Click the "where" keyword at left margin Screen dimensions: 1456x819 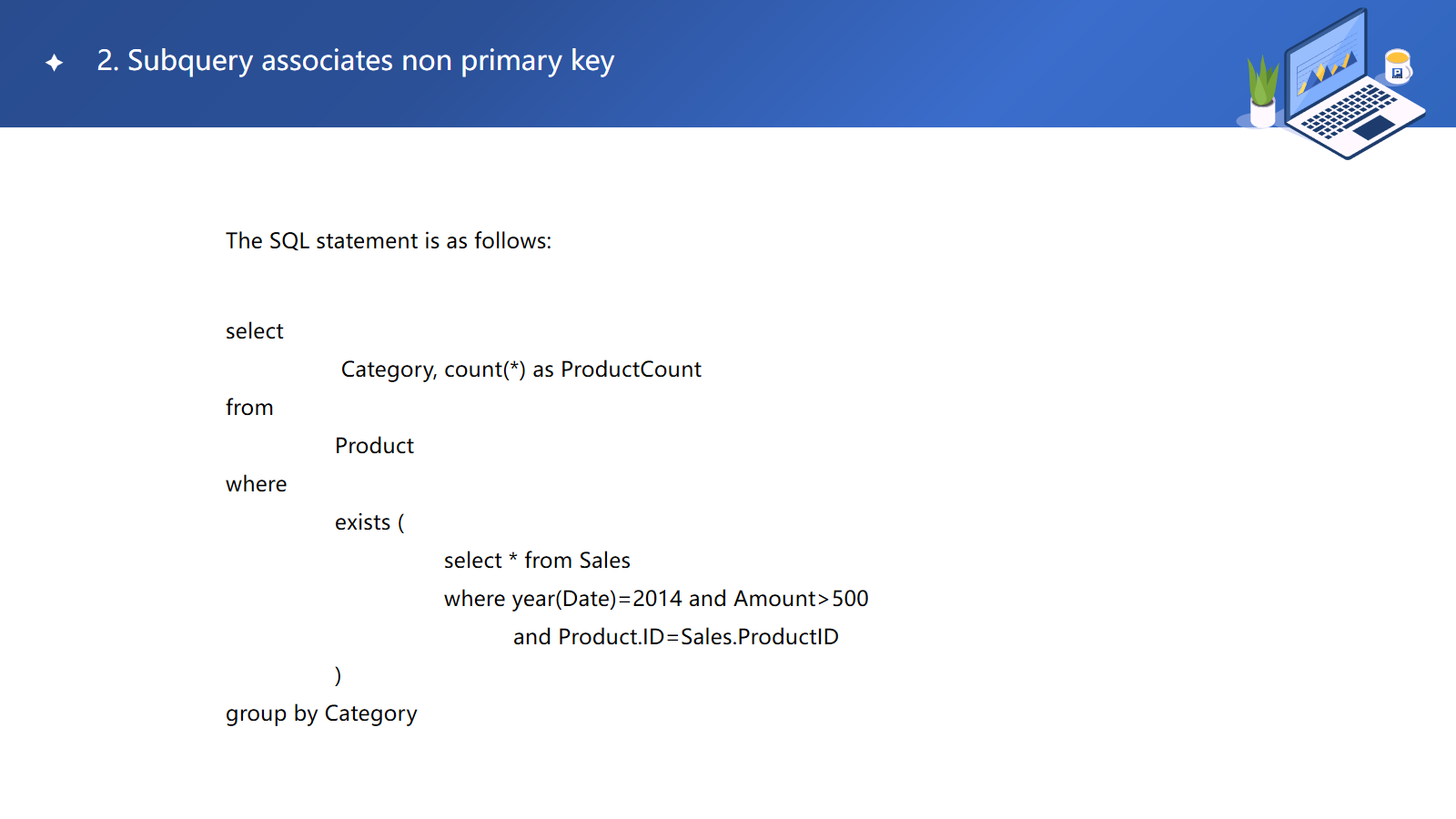[256, 484]
